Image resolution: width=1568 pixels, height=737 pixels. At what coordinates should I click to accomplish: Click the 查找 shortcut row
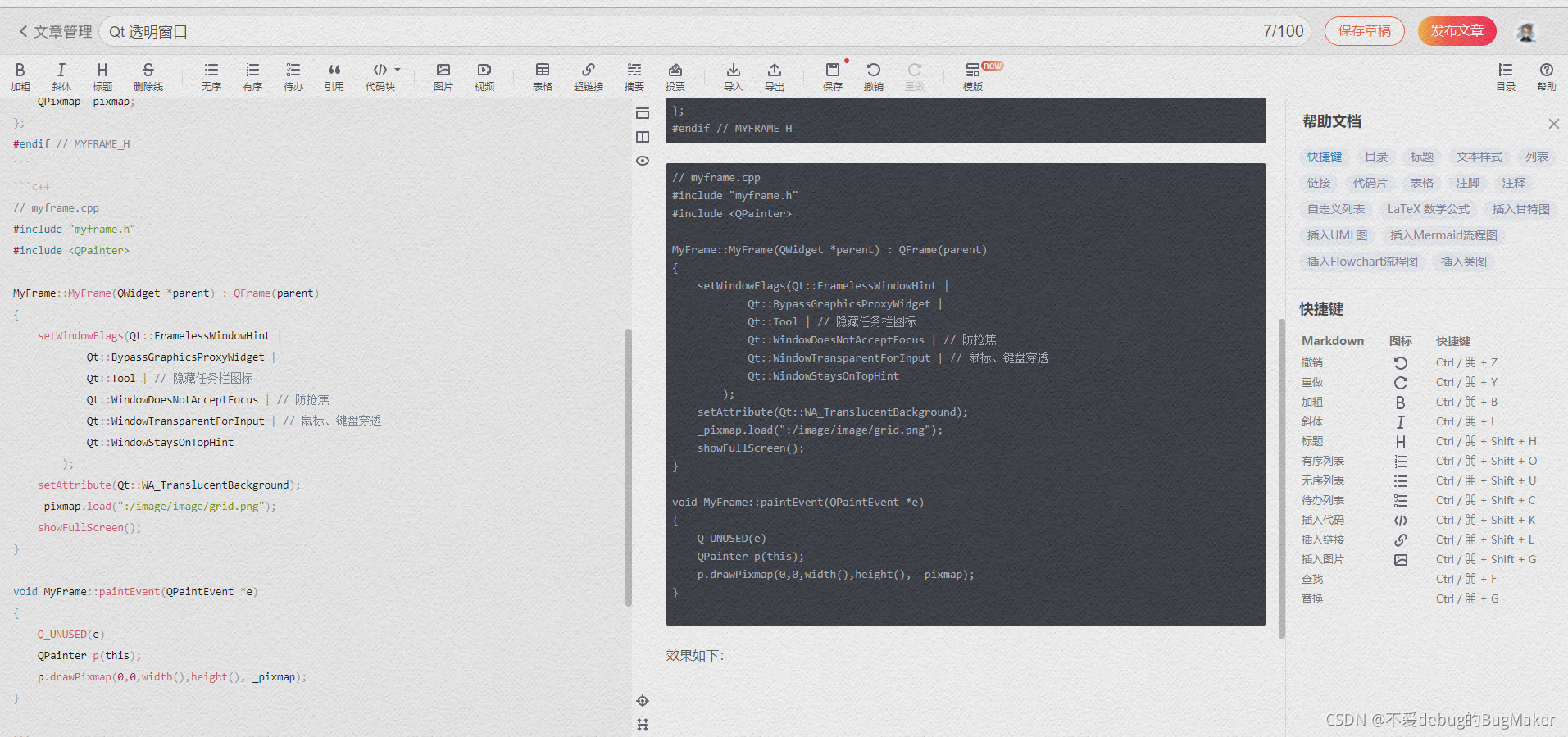(1419, 579)
